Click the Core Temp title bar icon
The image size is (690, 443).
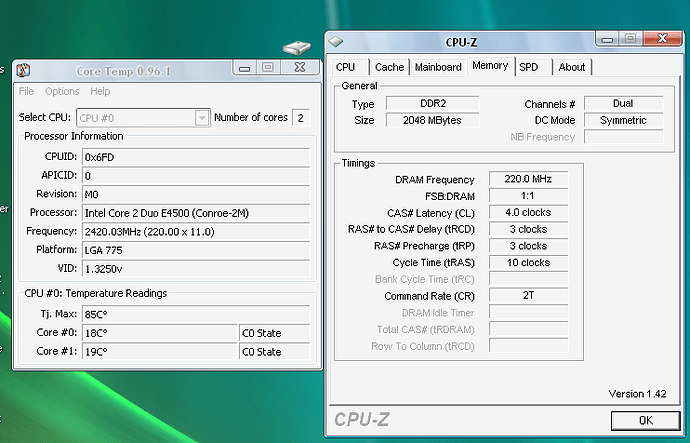[24, 70]
